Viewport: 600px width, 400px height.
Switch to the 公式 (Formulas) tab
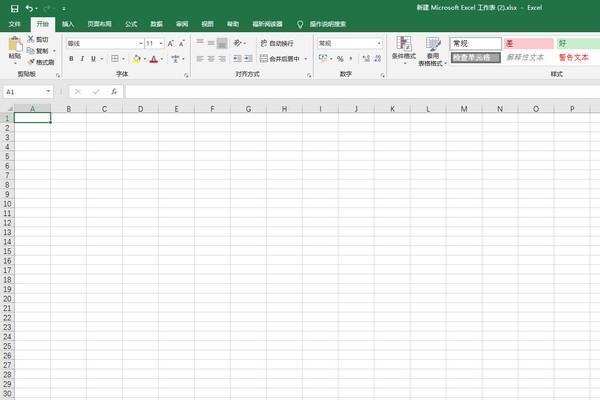click(131, 24)
